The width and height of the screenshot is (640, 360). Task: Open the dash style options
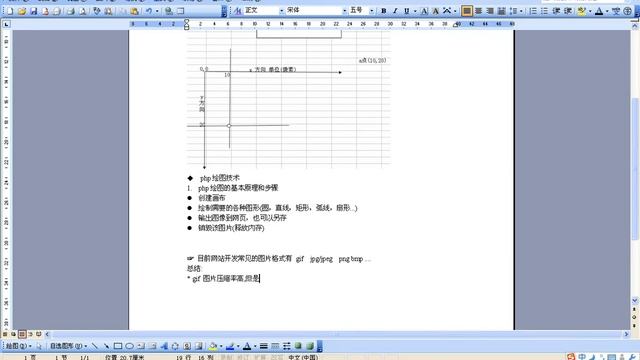(x=275, y=346)
